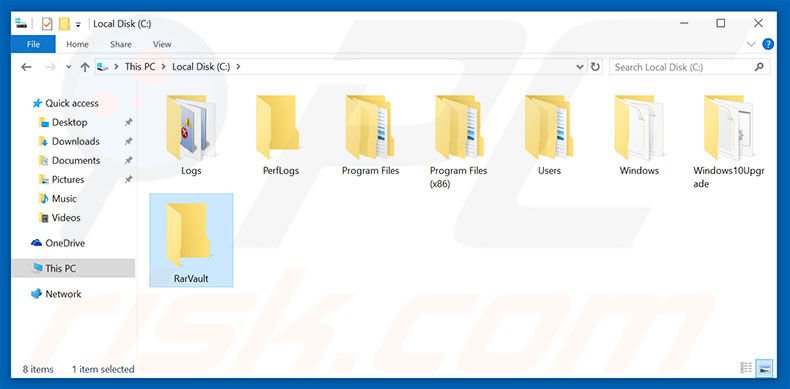Screen dimensions: 790x389
Task: Click "8 items" in status bar
Action: click(38, 369)
